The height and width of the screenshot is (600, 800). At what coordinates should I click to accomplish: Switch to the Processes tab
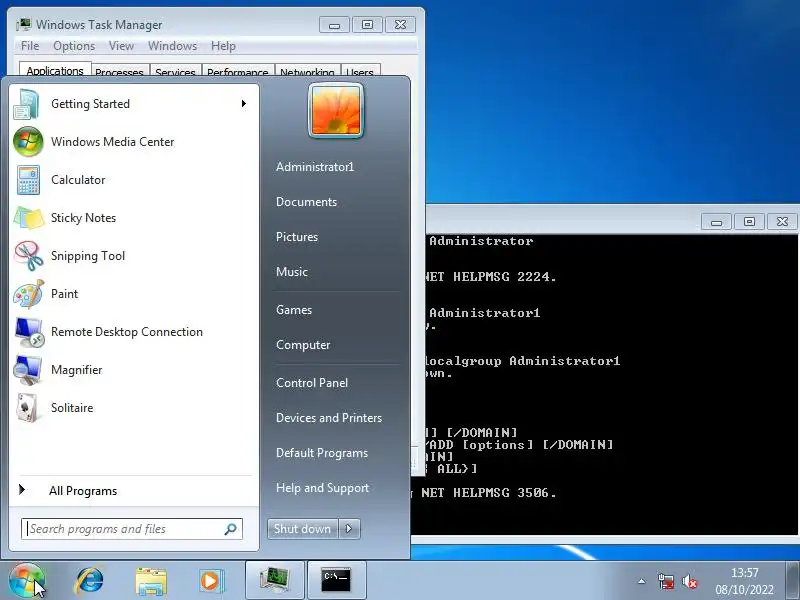tap(119, 71)
